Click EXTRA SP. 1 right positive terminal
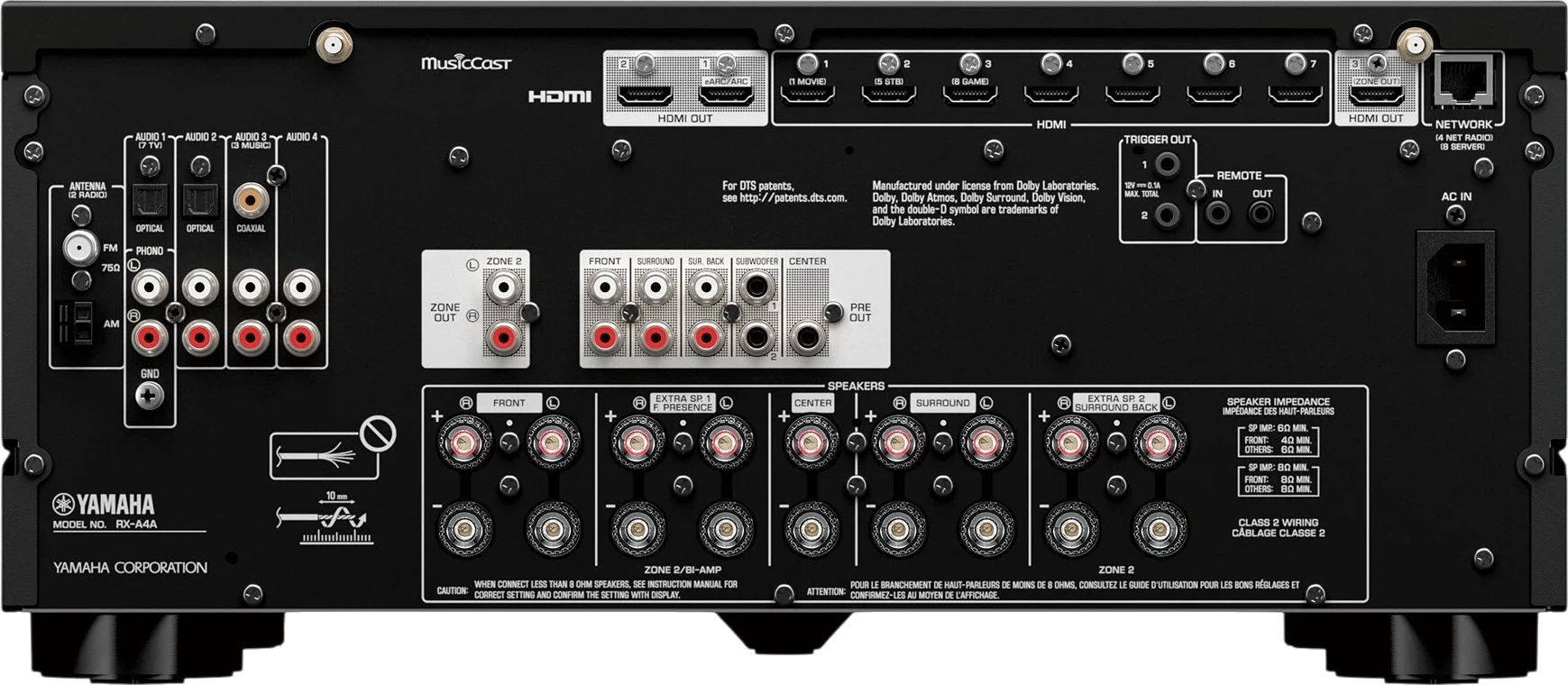 click(638, 442)
